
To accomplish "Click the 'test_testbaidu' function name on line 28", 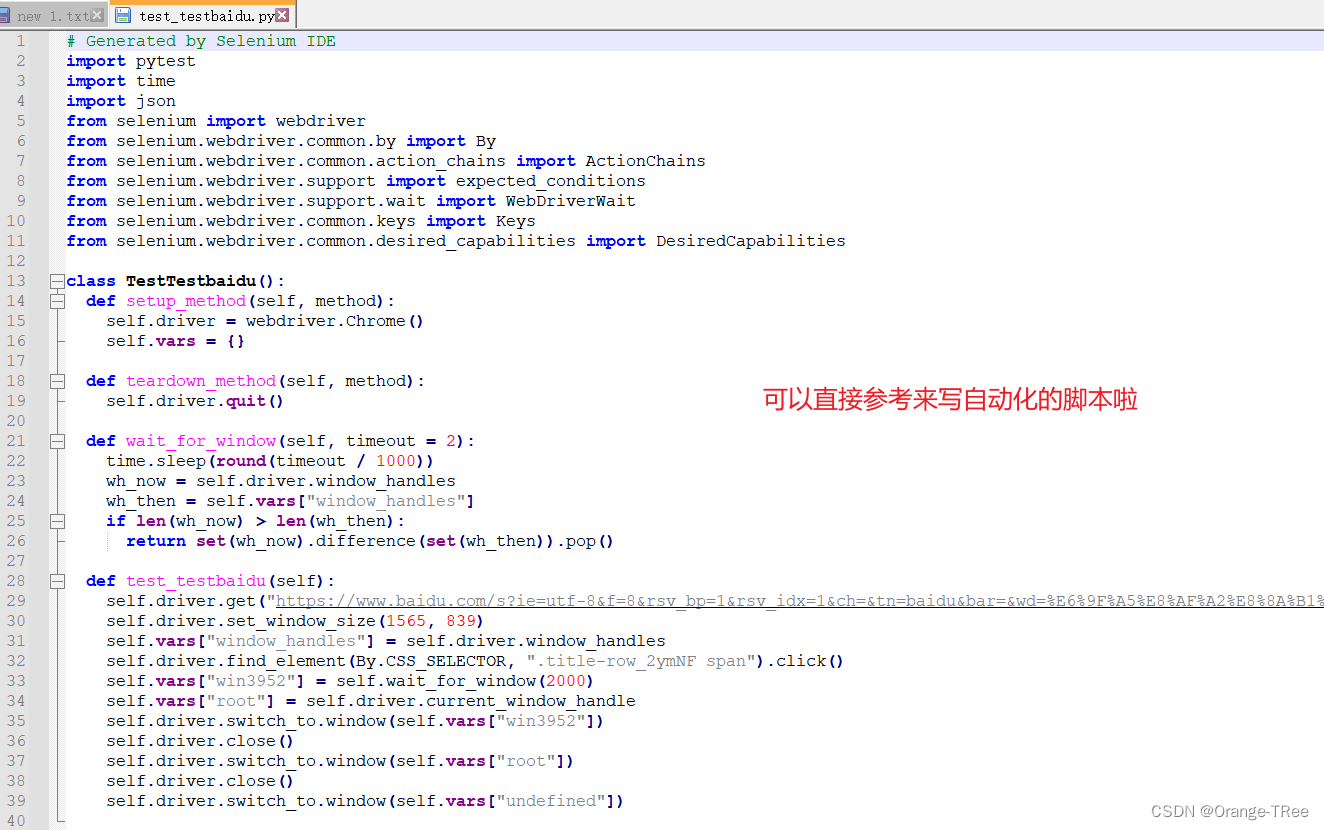I will click(x=196, y=581).
